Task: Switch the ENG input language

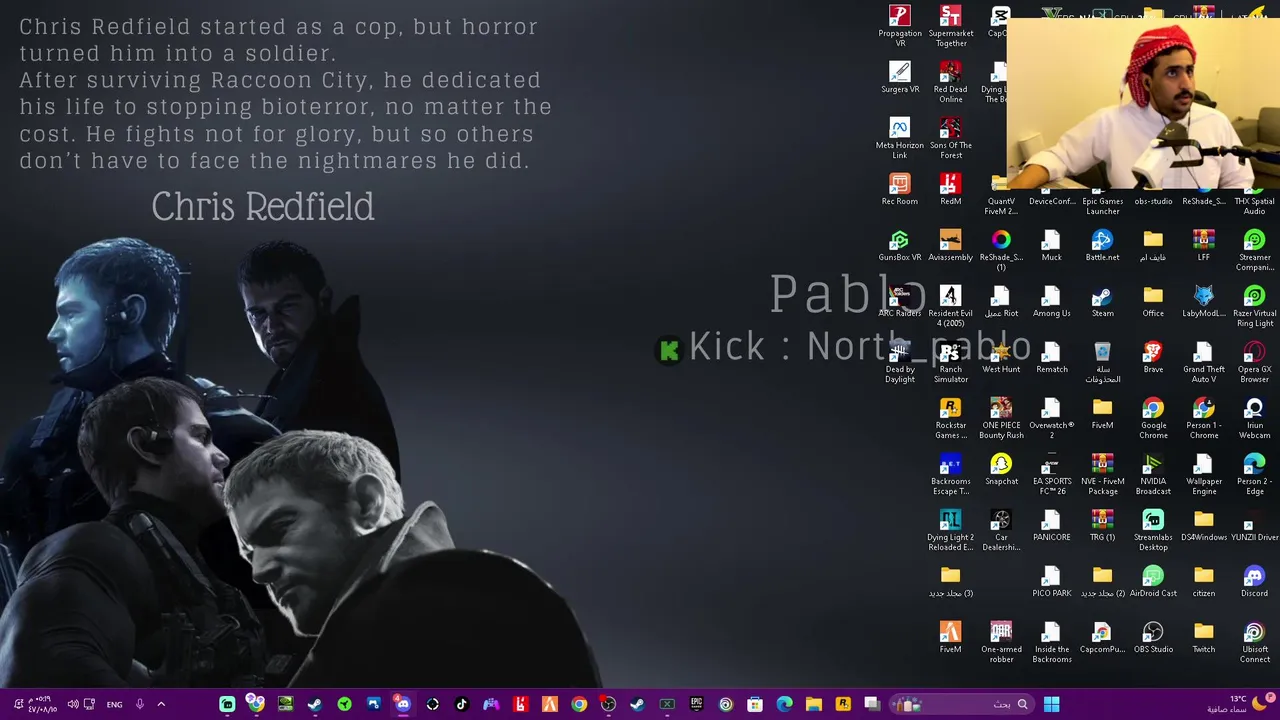Action: pos(114,705)
